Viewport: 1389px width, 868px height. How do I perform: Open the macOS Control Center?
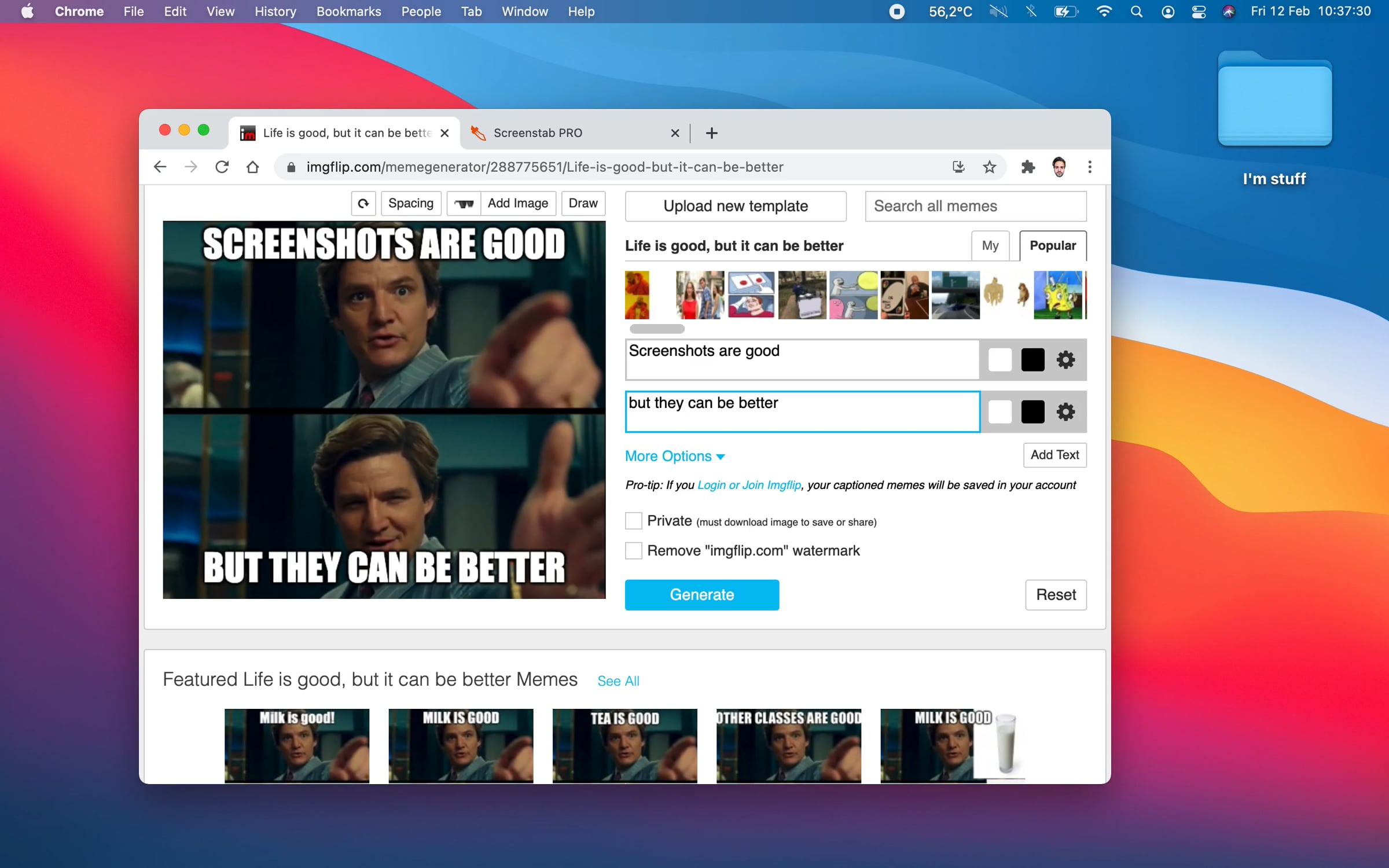pyautogui.click(x=1199, y=12)
